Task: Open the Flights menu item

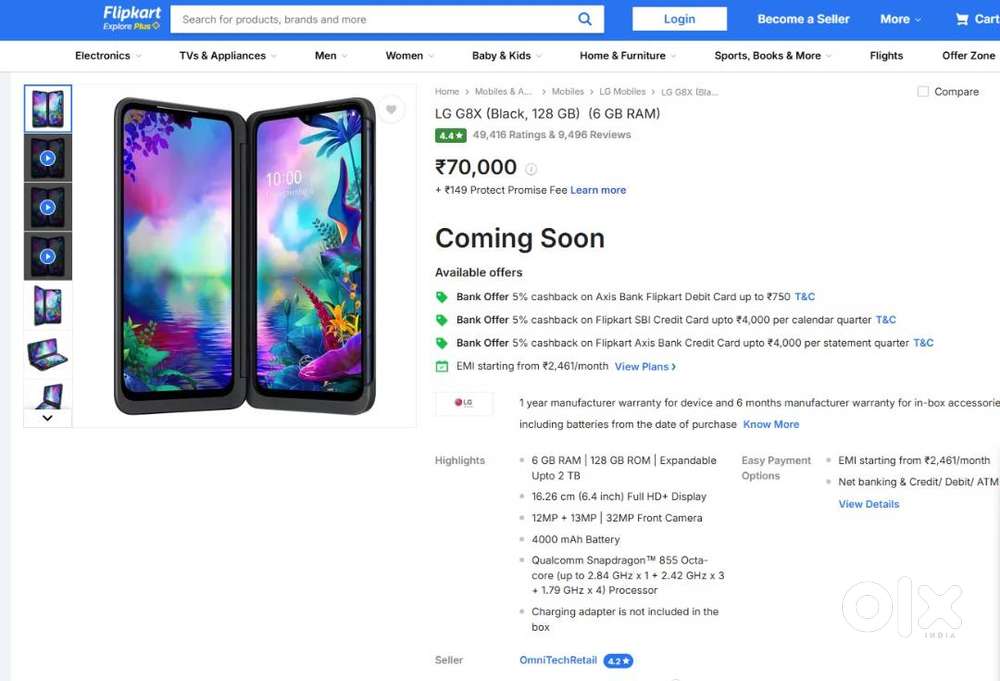Action: [x=886, y=56]
